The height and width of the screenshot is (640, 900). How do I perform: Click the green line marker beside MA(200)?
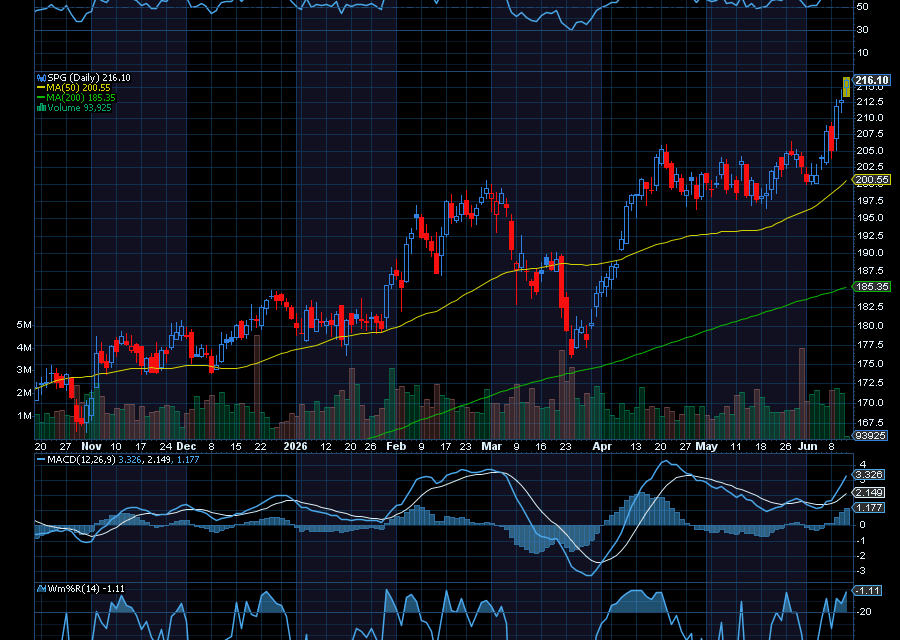pyautogui.click(x=41, y=98)
